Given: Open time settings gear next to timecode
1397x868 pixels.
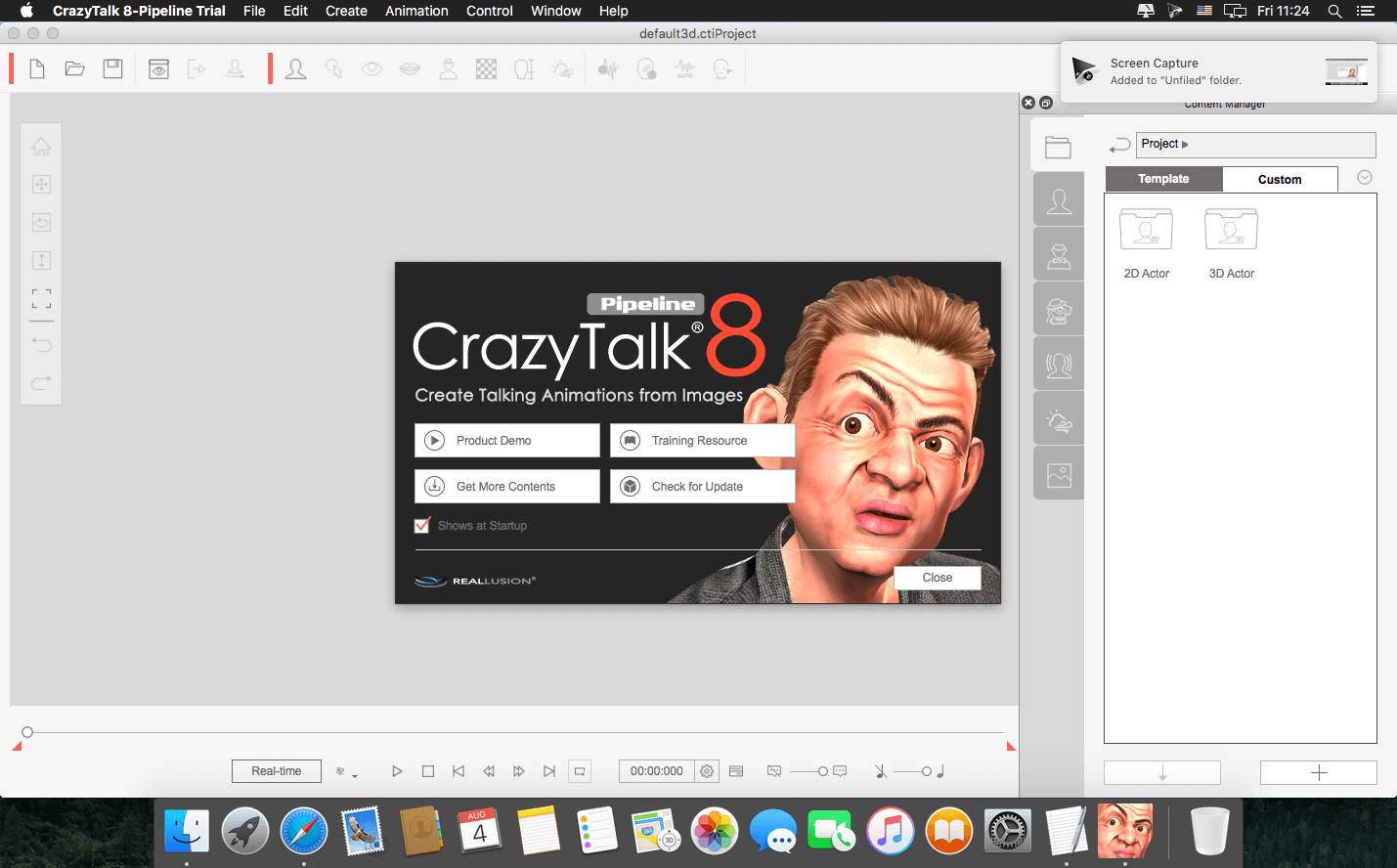Looking at the screenshot, I should pos(707,771).
